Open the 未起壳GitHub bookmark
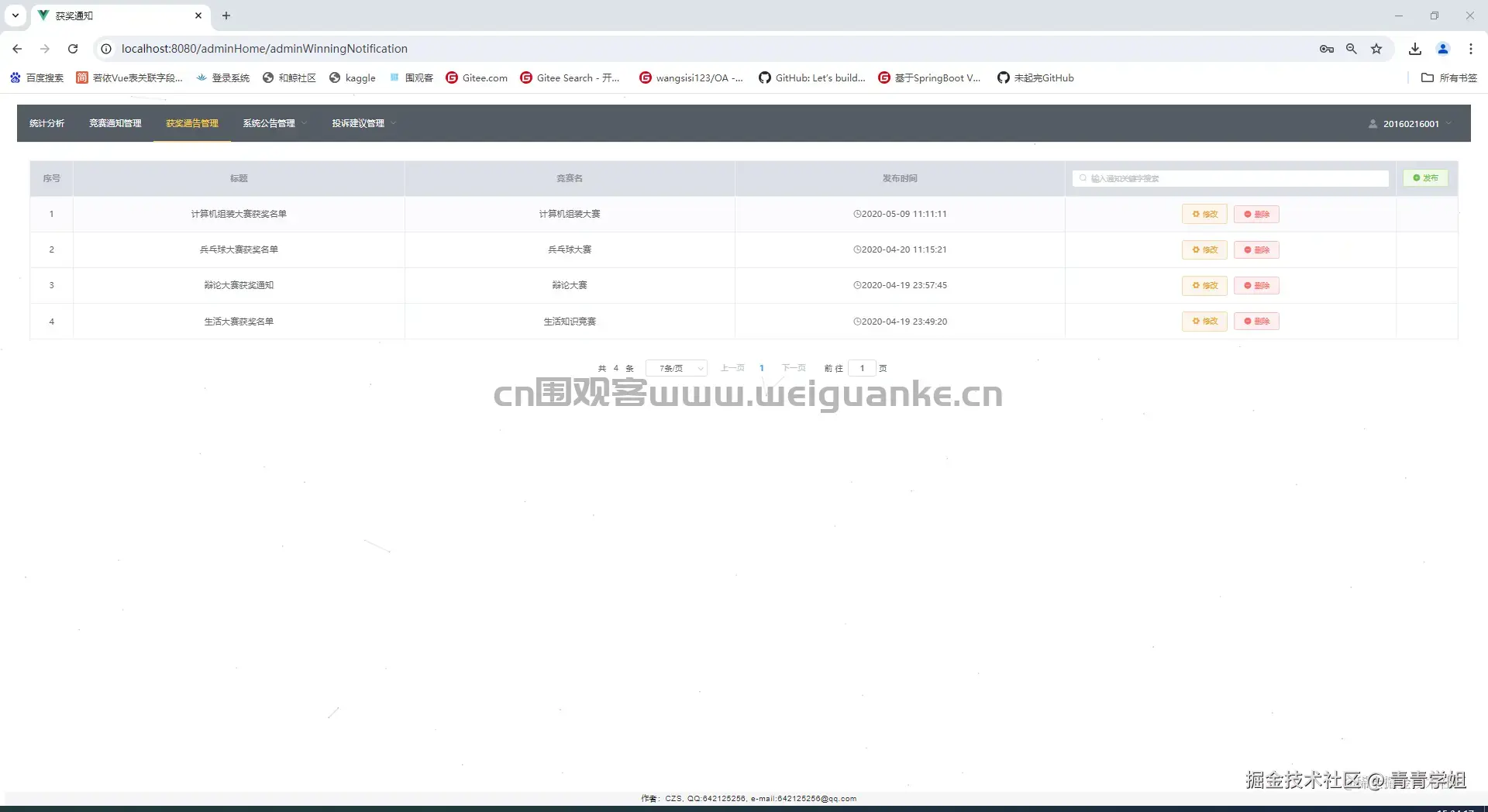1488x812 pixels. 1035,77
